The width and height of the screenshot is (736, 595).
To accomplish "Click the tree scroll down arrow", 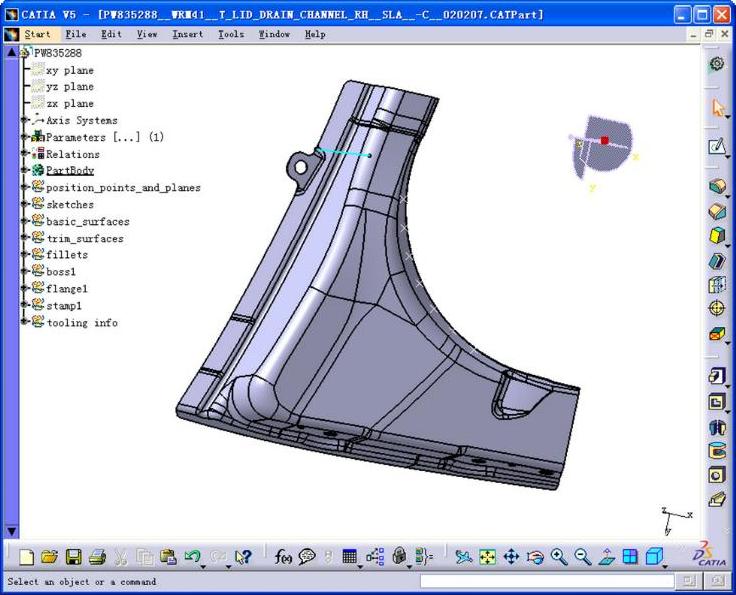I will coord(12,532).
